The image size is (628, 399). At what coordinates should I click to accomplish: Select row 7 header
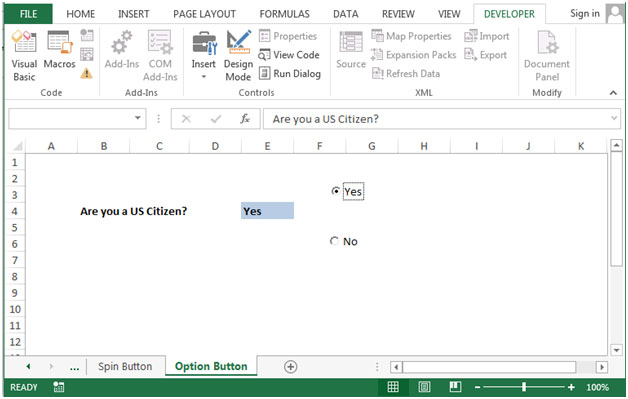(x=15, y=260)
